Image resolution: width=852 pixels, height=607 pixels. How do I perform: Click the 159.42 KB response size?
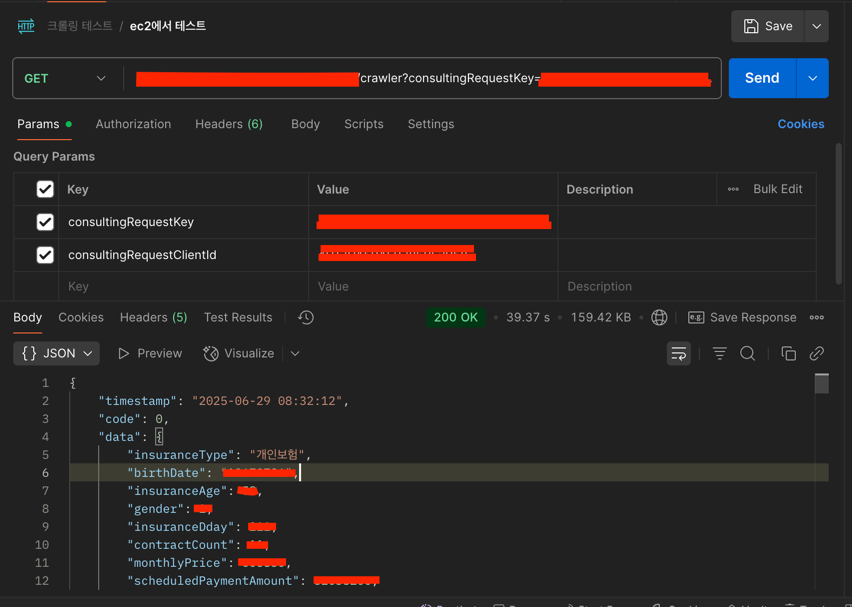(x=600, y=317)
